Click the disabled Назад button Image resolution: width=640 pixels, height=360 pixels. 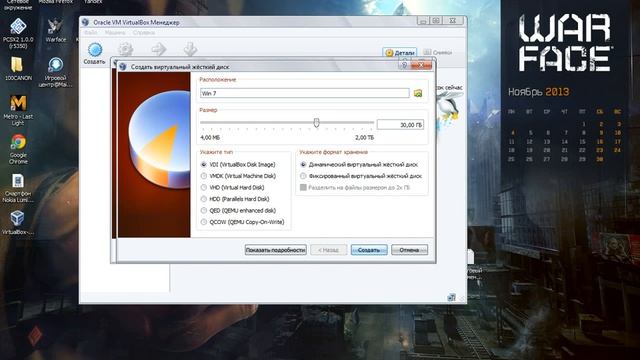coord(329,250)
